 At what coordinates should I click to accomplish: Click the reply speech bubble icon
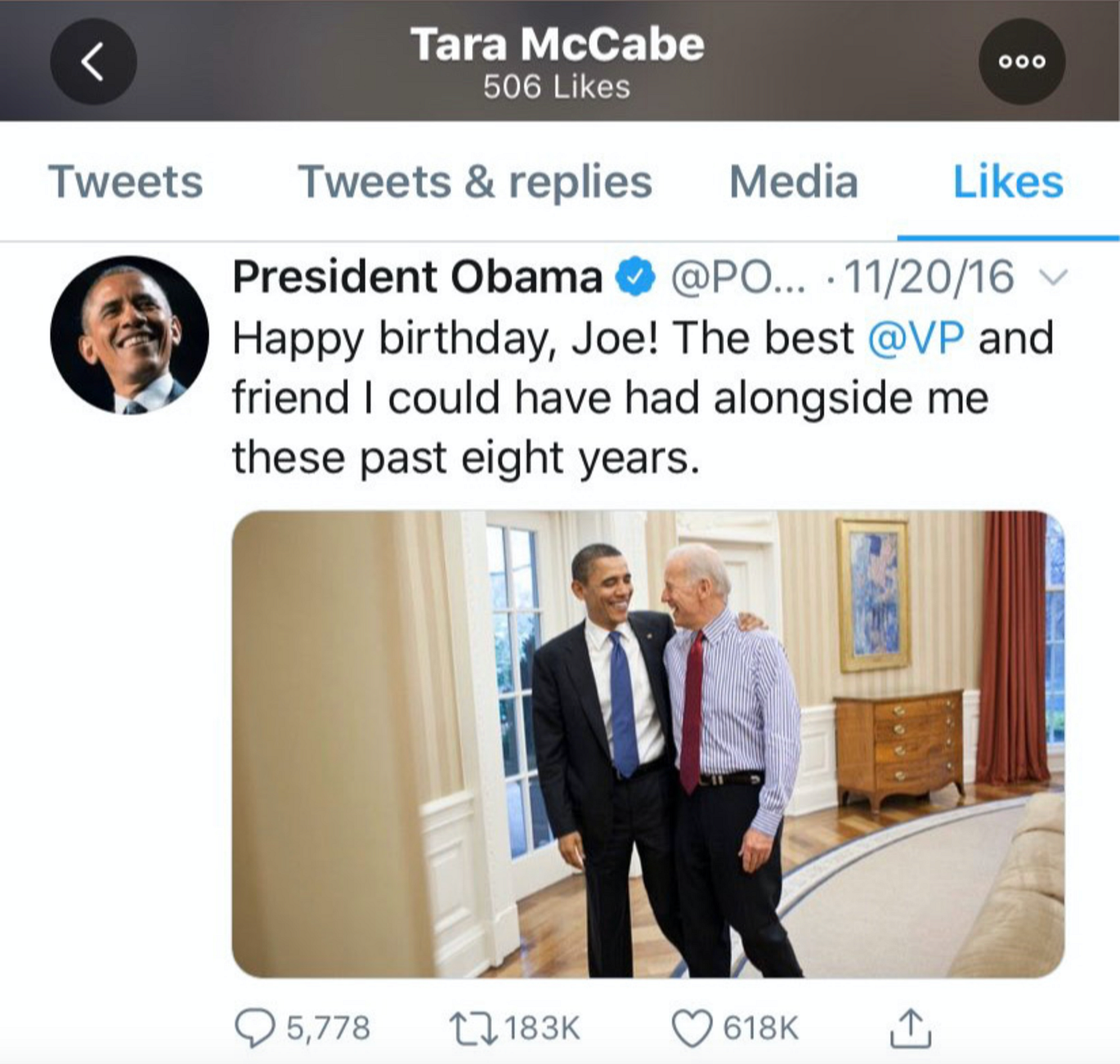(x=254, y=1028)
